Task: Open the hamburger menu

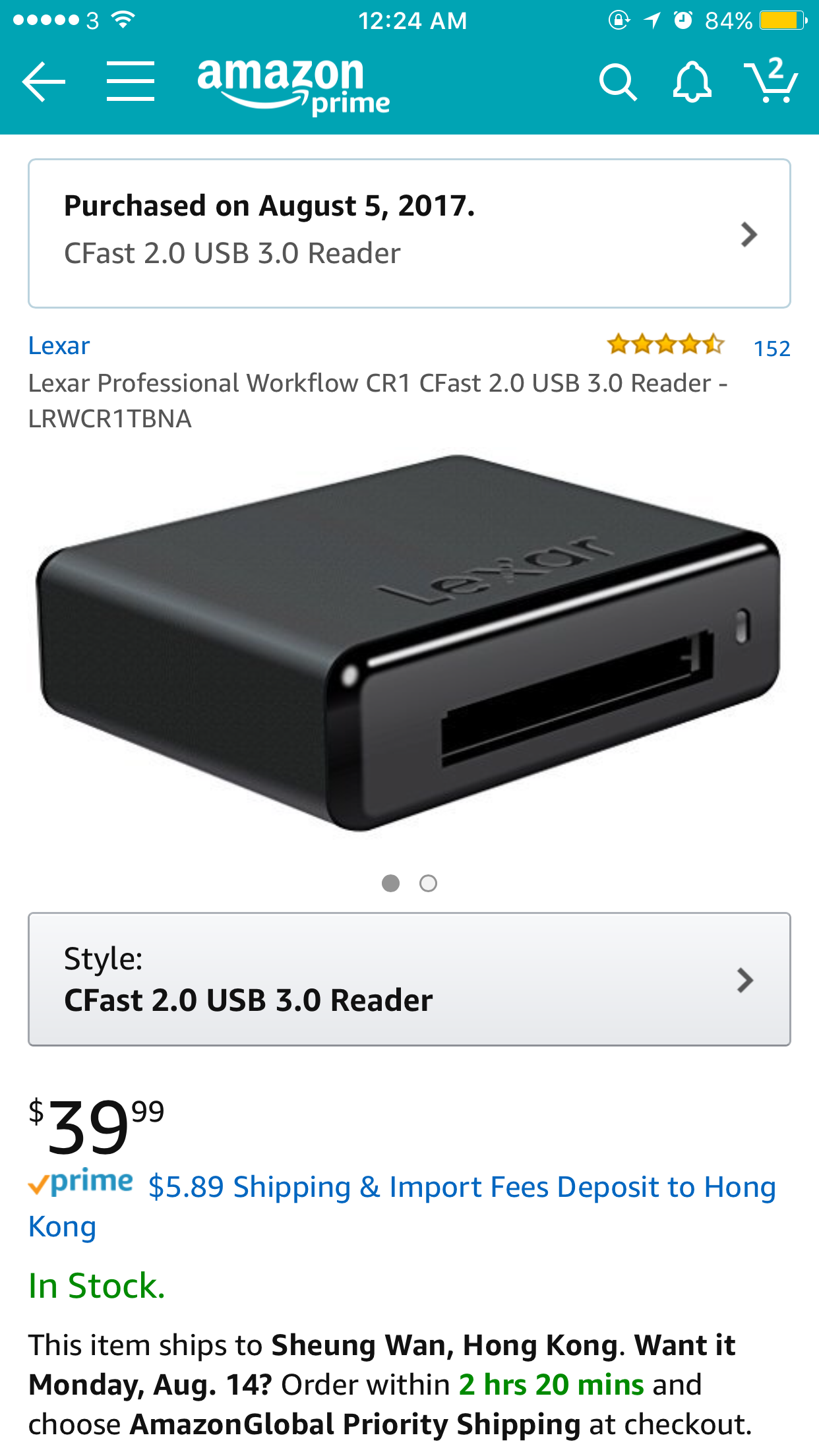Action: pos(131,82)
